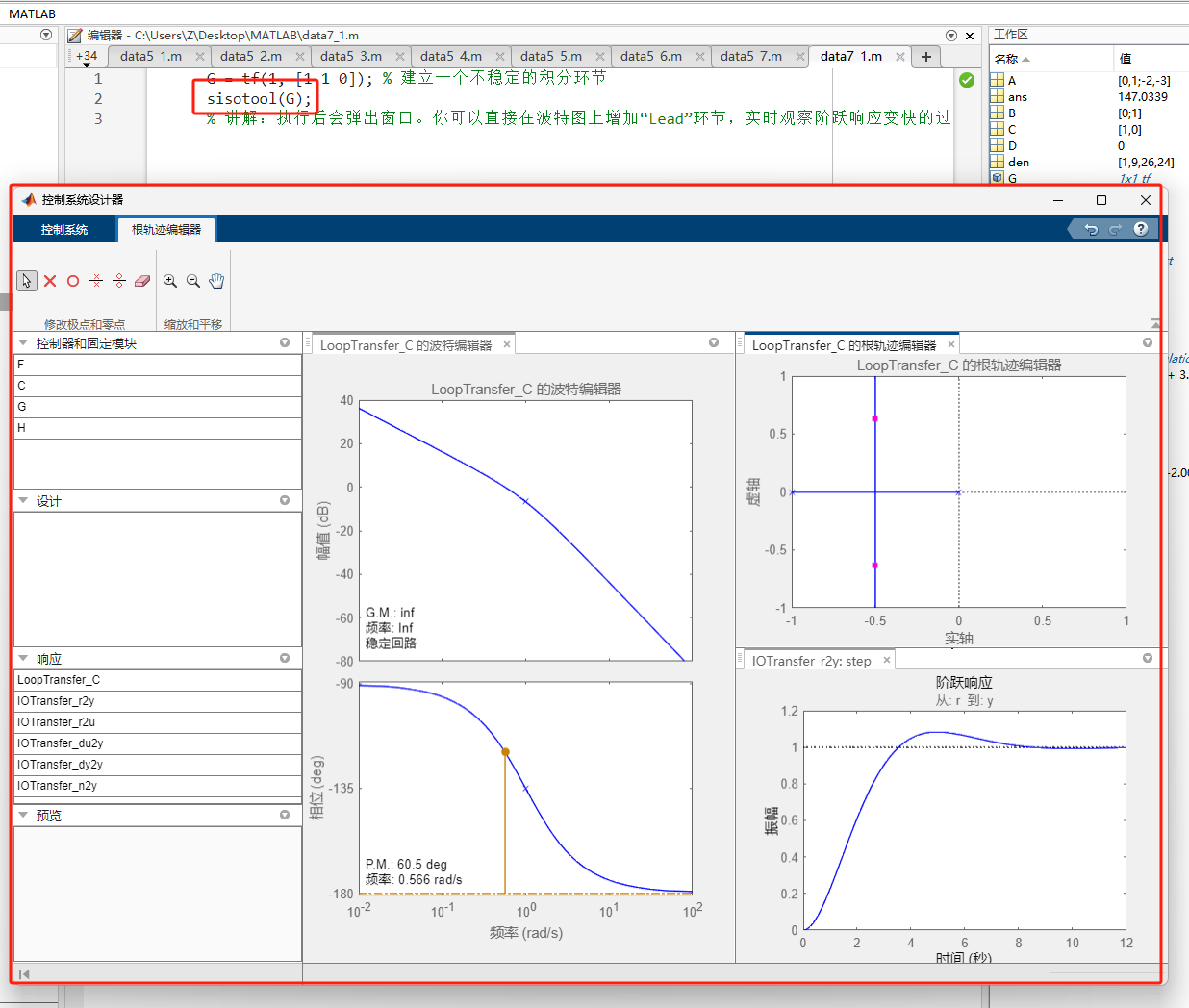Switch to the 根轨迹编辑器 tab
This screenshot has width=1189, height=1008.
point(166,229)
